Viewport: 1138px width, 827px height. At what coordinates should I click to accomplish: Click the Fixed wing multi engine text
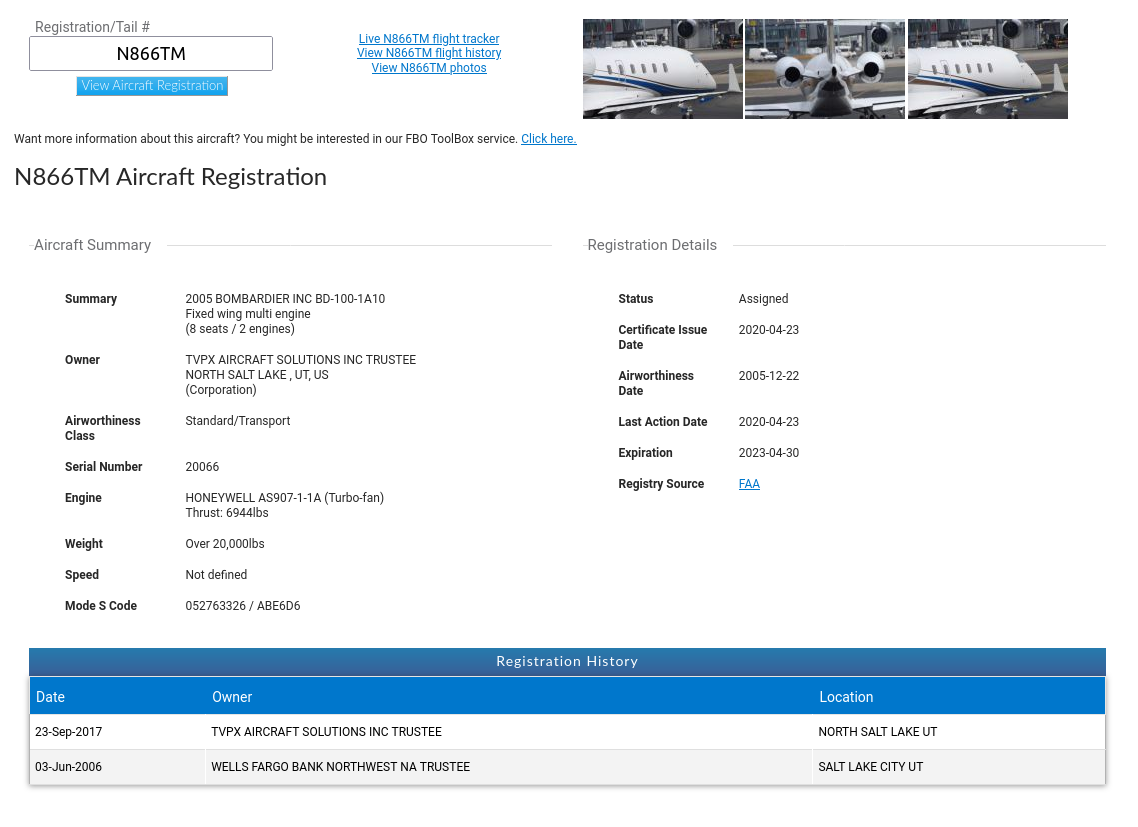[x=248, y=314]
